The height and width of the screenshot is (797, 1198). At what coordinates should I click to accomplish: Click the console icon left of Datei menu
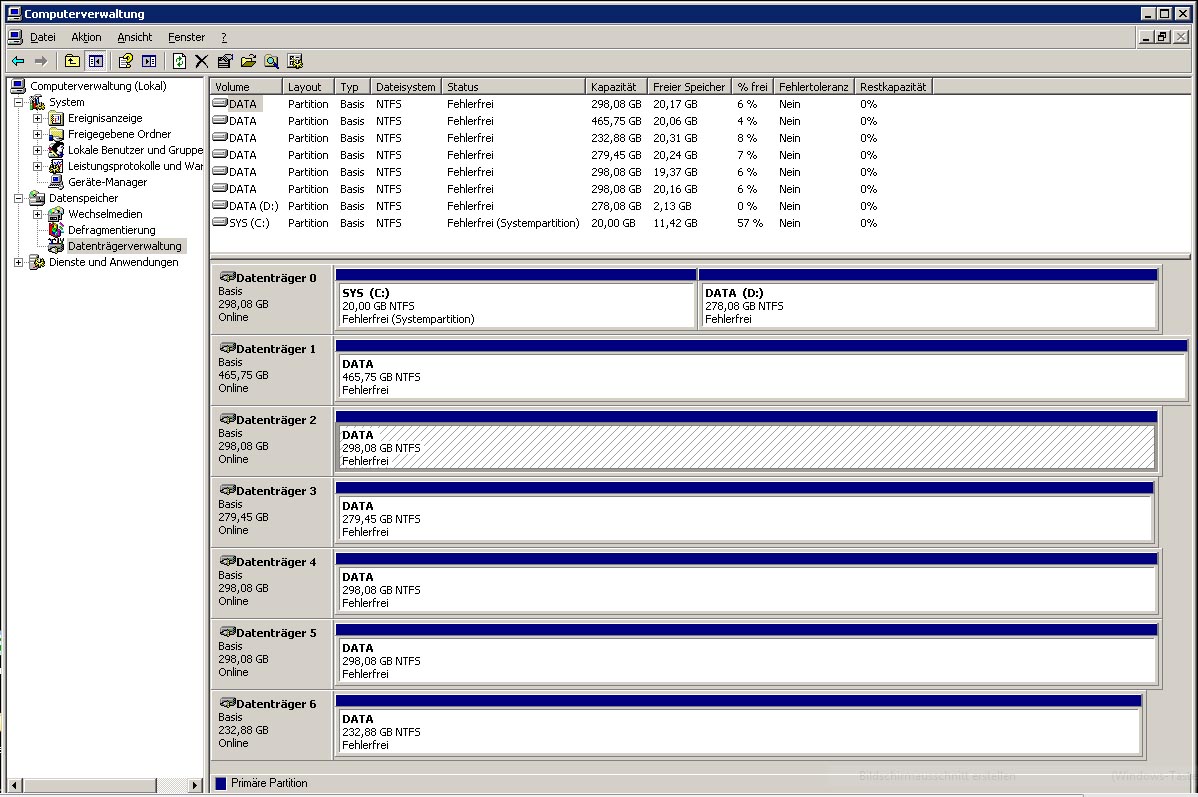15,37
